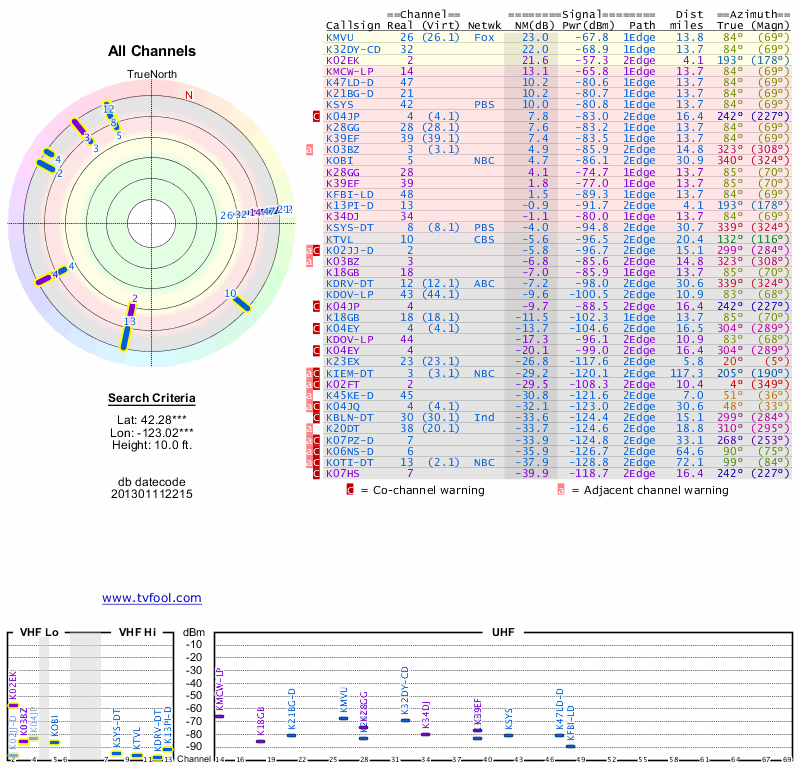Screen dimensions: 800x768
Task: Click the KMCW-LP bar in the UHF chart
Action: click(x=220, y=716)
